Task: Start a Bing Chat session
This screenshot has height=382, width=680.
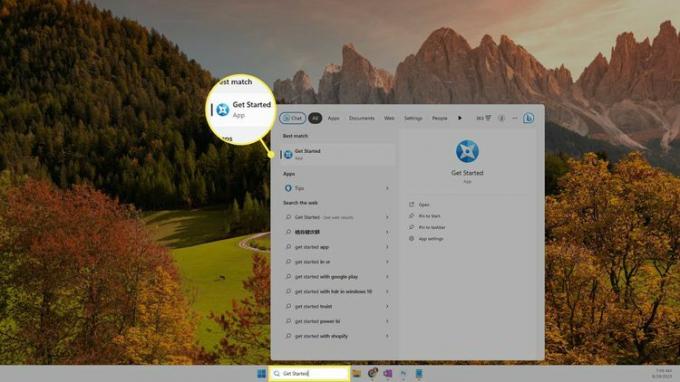Action: [293, 118]
